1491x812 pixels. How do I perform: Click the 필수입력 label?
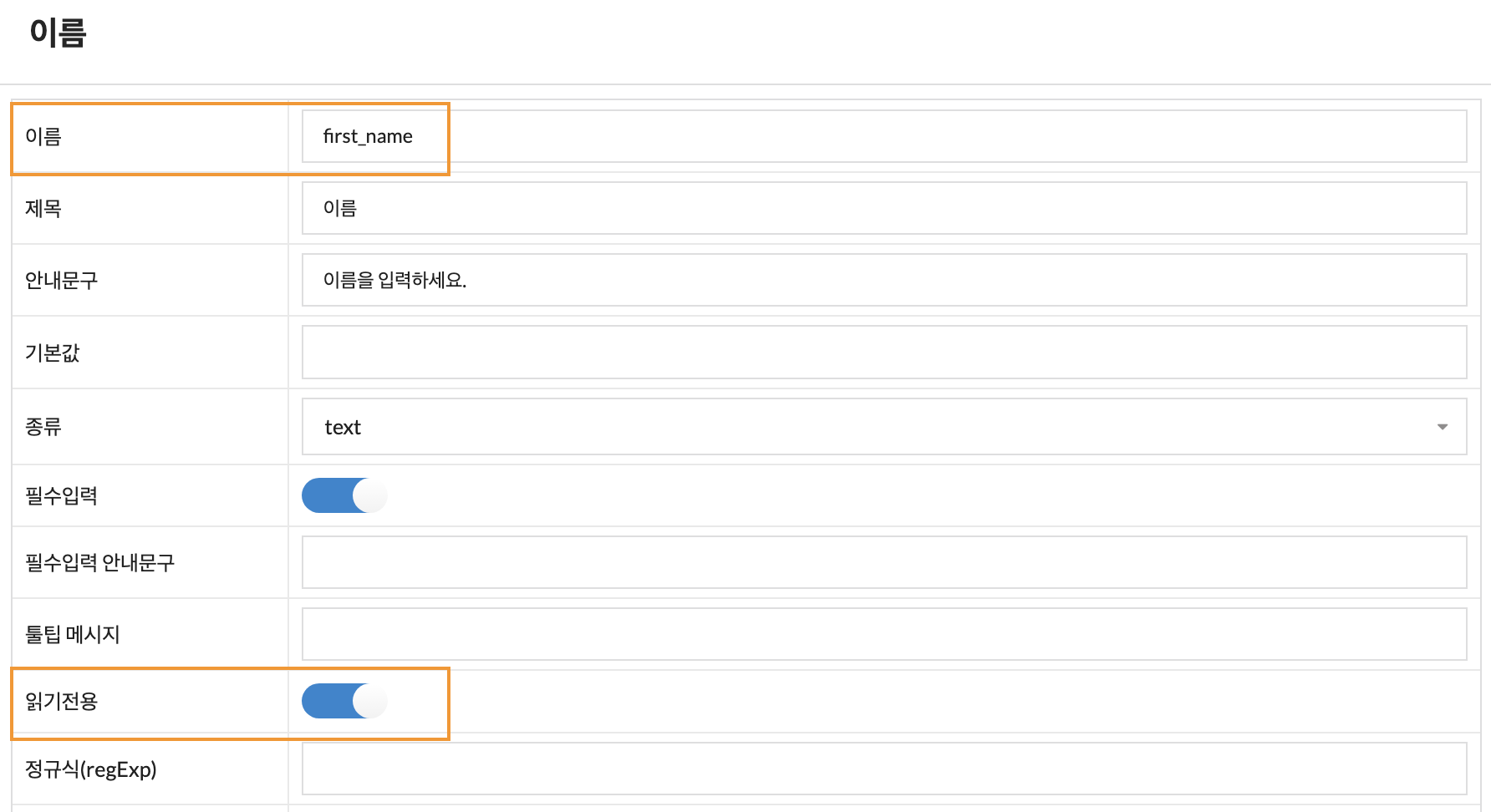coord(62,495)
